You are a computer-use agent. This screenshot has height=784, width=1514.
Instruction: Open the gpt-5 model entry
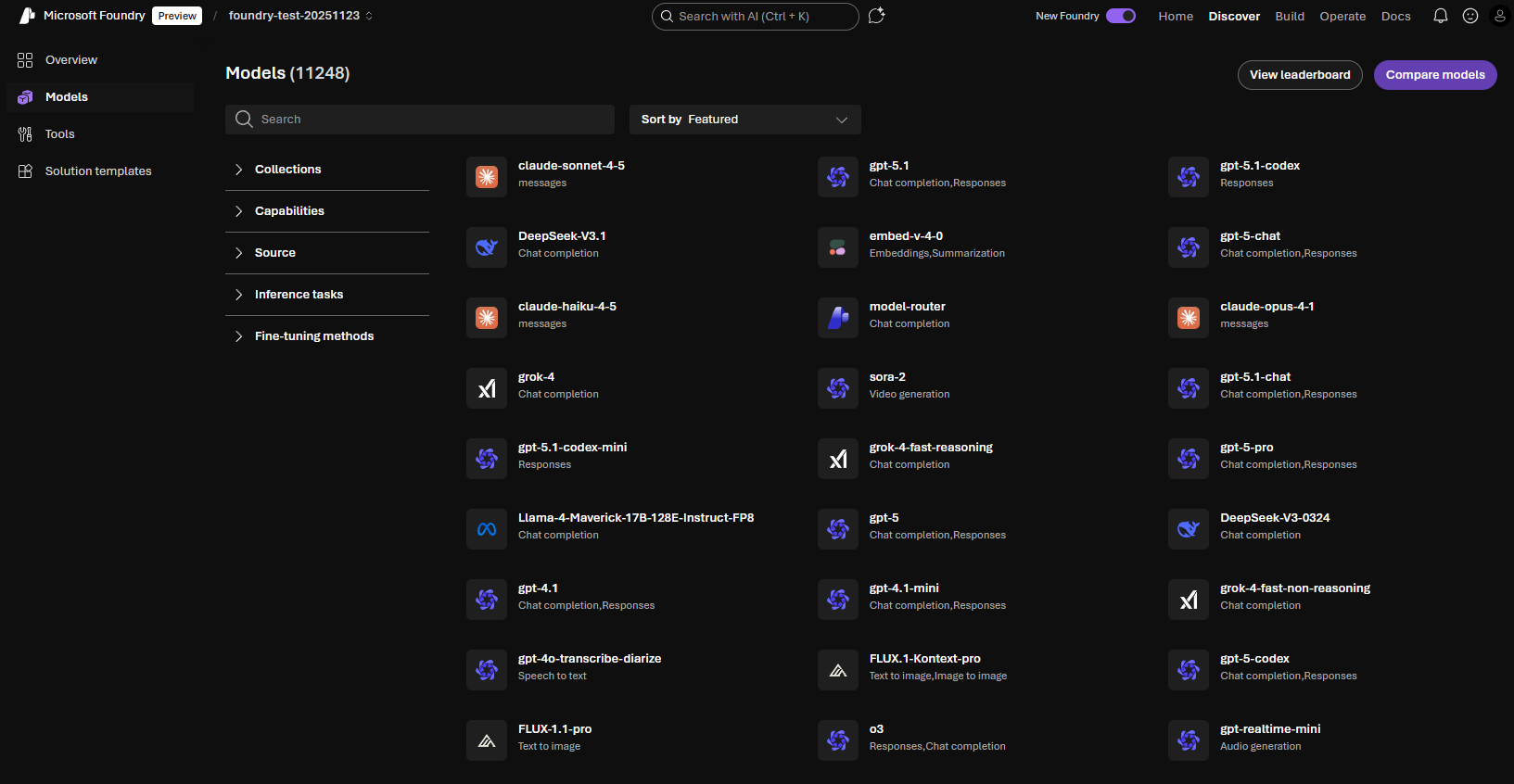click(x=884, y=518)
